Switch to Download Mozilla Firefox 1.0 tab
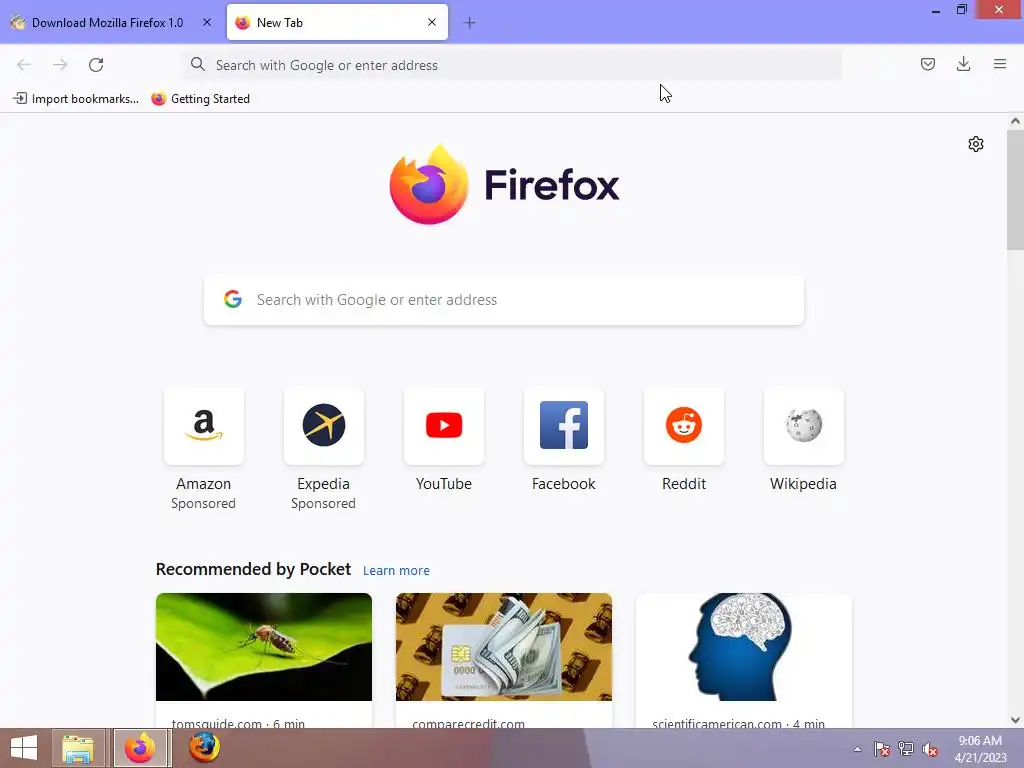Screen dimensions: 1024x768 pyautogui.click(x=108, y=23)
